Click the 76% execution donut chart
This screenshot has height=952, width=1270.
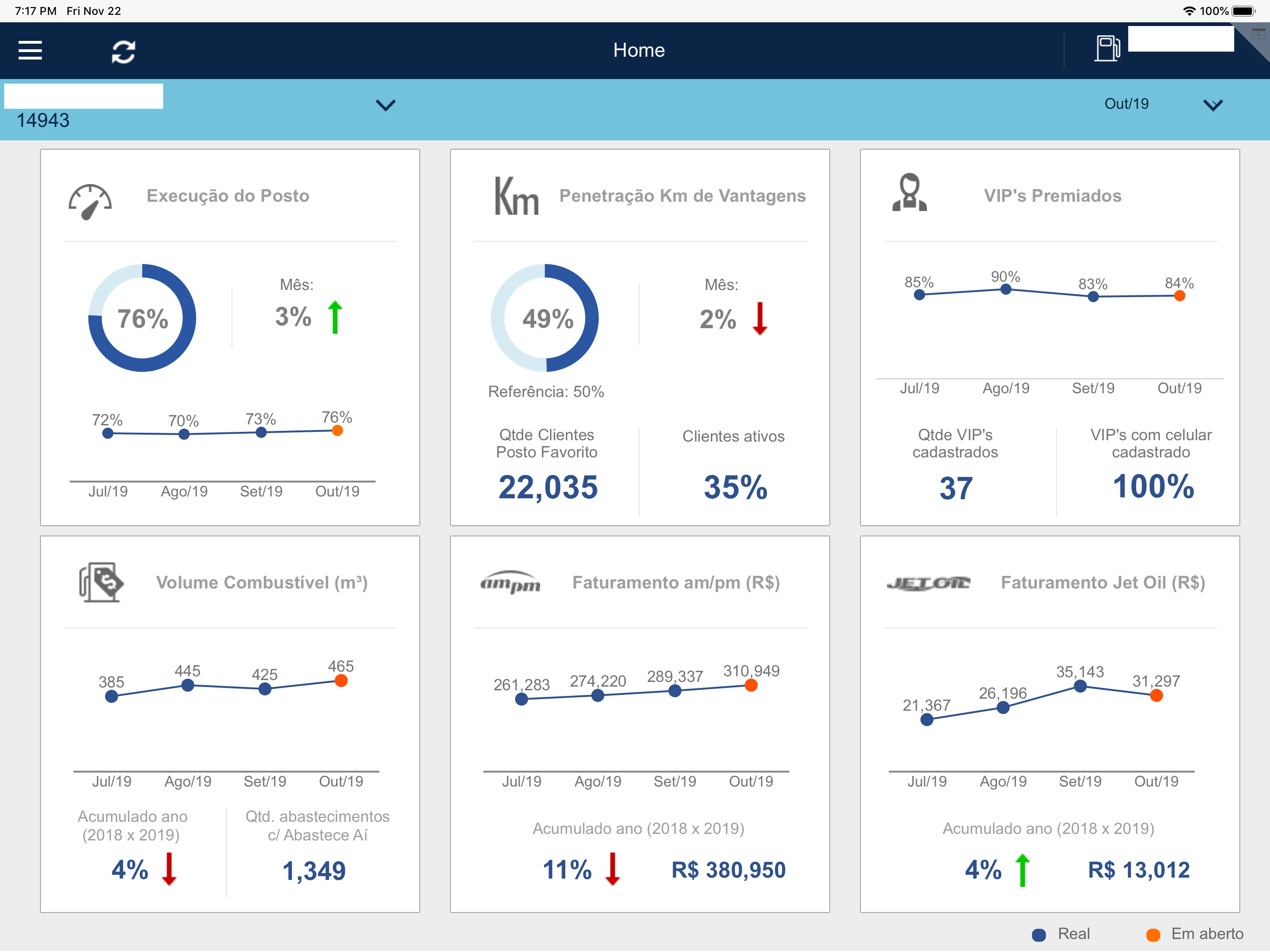(142, 318)
